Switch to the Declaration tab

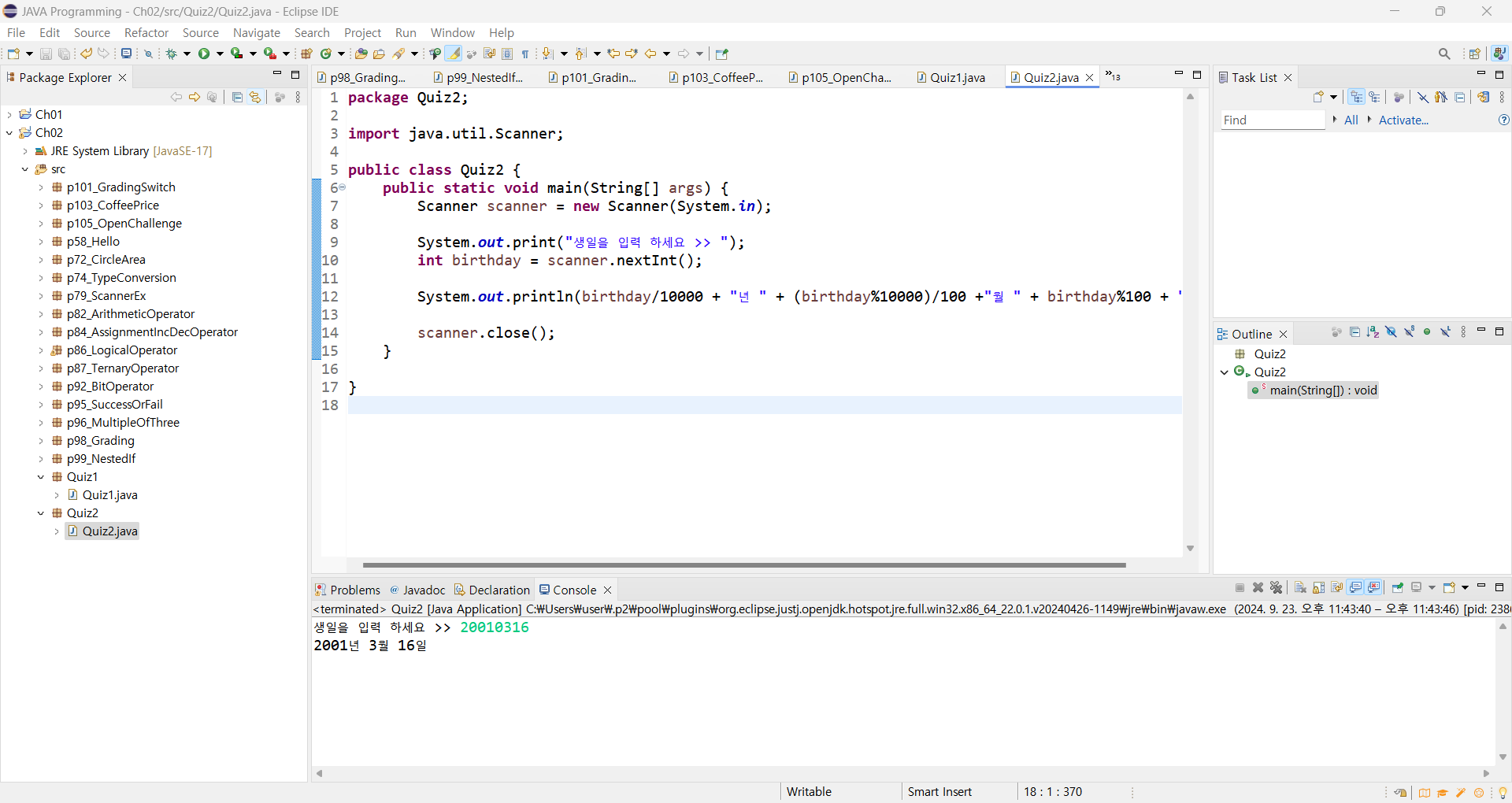pos(492,590)
